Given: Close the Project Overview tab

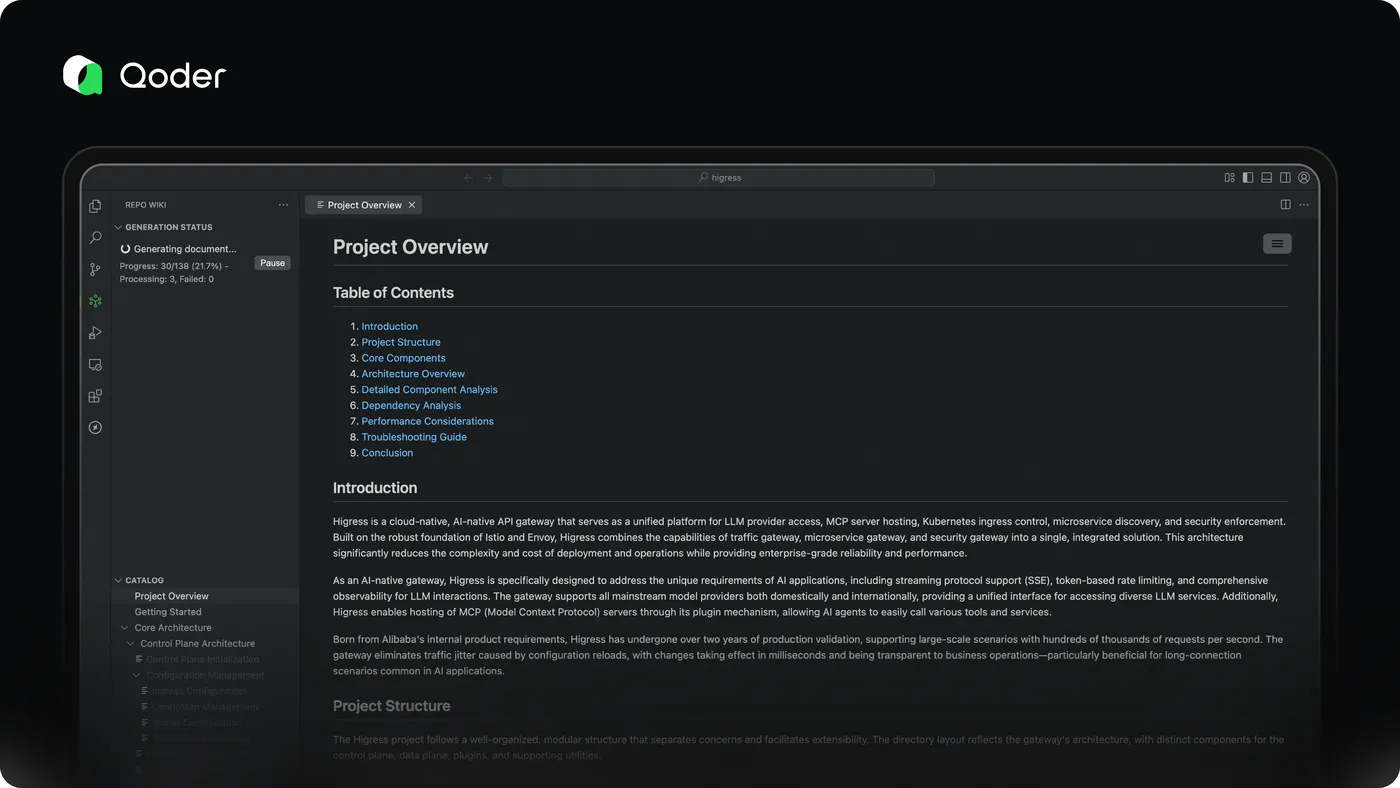Looking at the screenshot, I should 412,205.
